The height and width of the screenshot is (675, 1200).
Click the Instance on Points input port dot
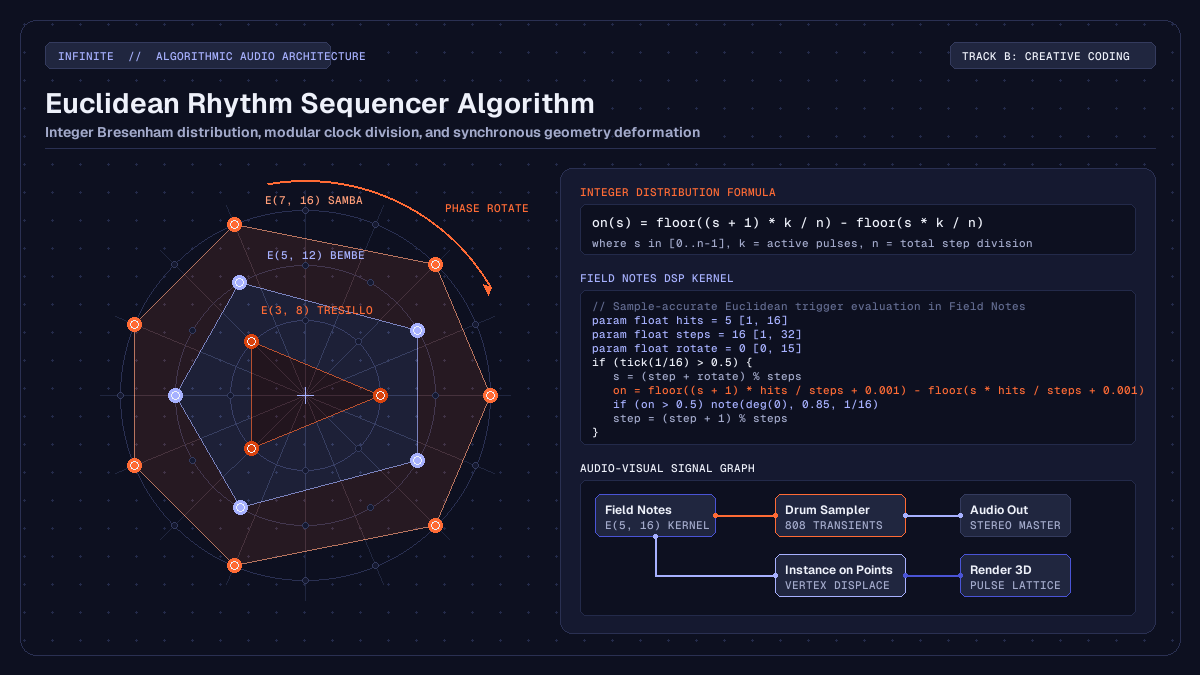[775, 576]
